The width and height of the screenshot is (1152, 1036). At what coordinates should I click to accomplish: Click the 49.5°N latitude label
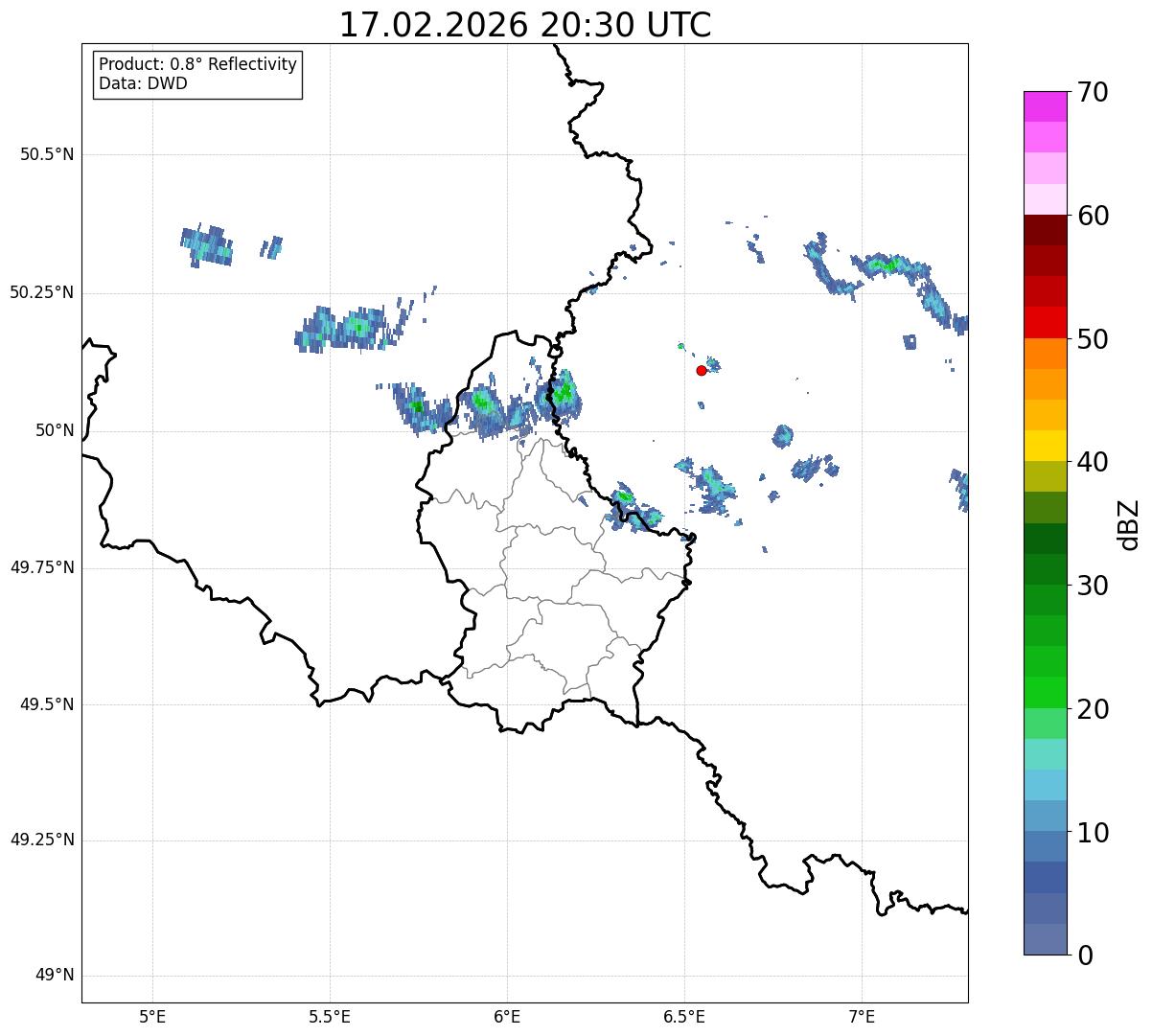click(x=47, y=704)
